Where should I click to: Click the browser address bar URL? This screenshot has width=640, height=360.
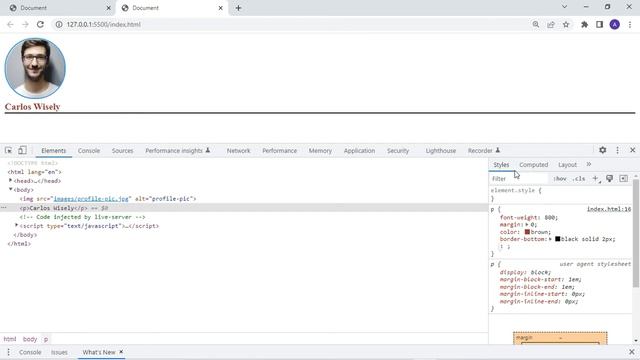coord(104,24)
